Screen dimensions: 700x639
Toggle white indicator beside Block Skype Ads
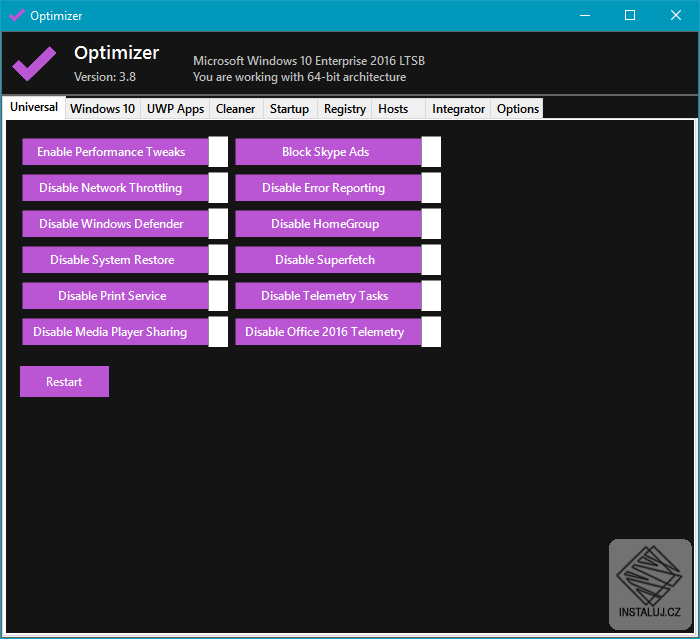[431, 152]
